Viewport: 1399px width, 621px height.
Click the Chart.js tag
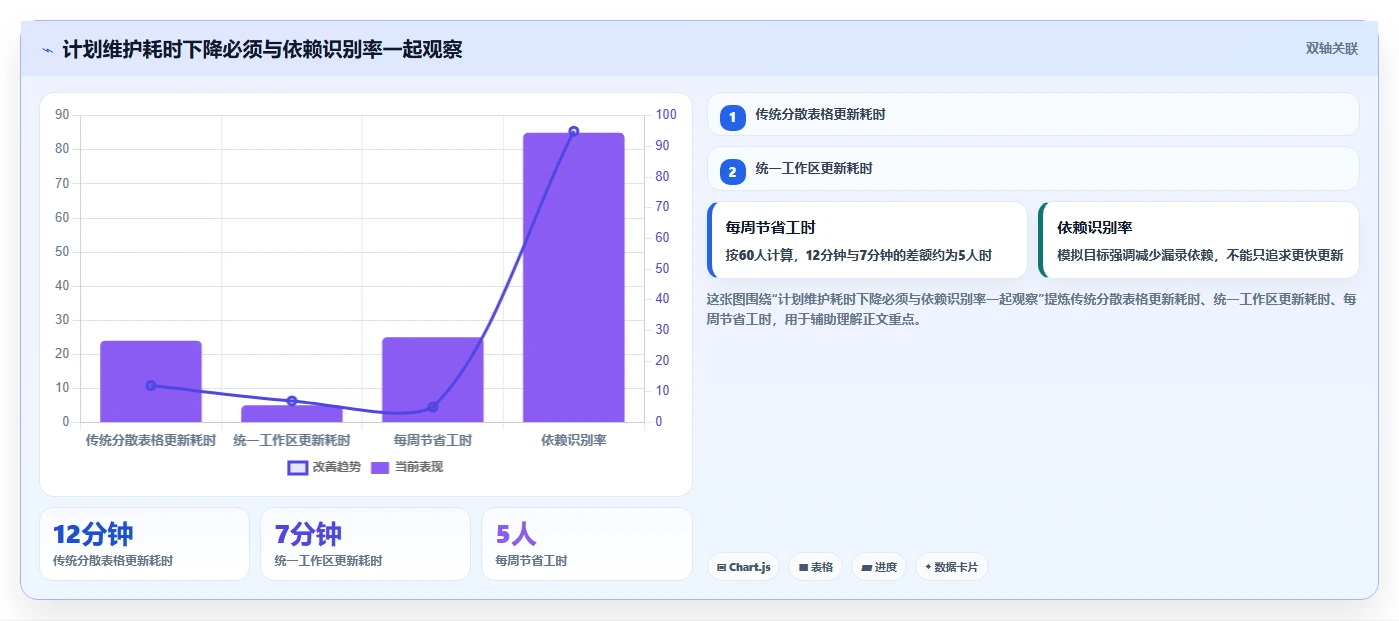coord(744,567)
